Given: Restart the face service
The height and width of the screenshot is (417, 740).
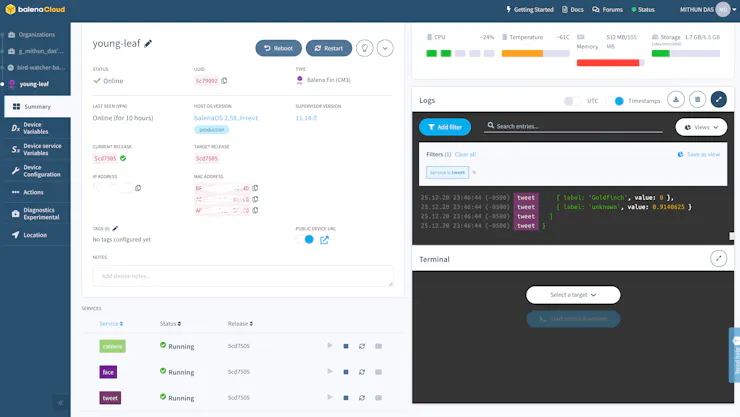Looking at the screenshot, I should (362, 372).
